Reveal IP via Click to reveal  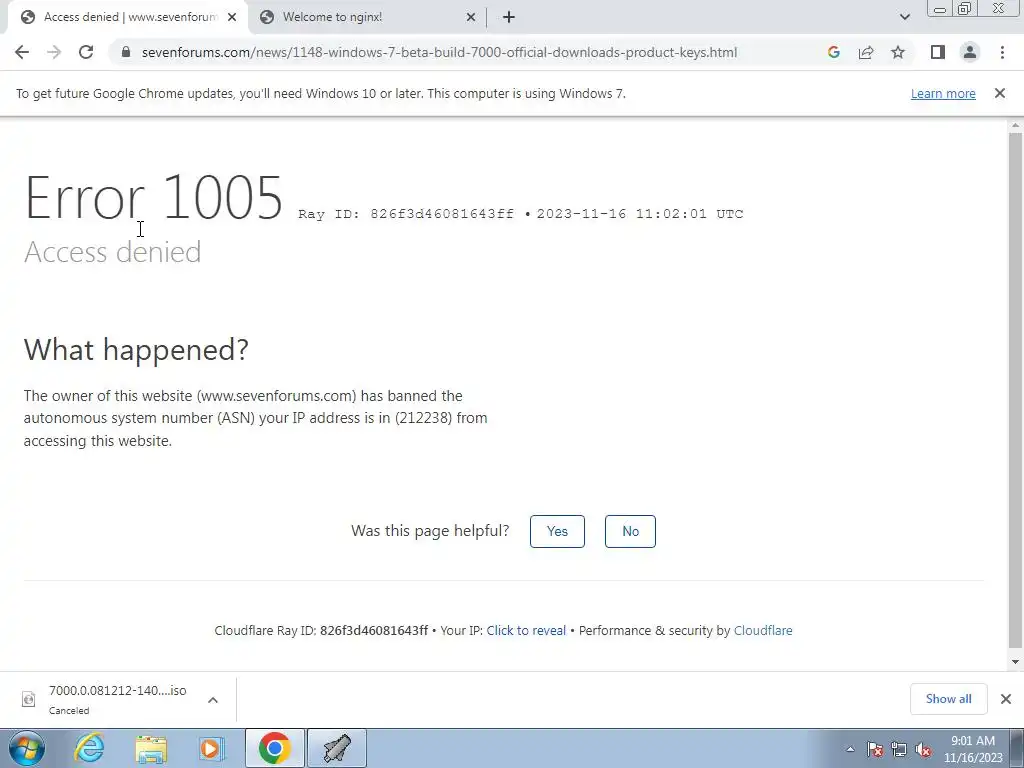tap(526, 630)
